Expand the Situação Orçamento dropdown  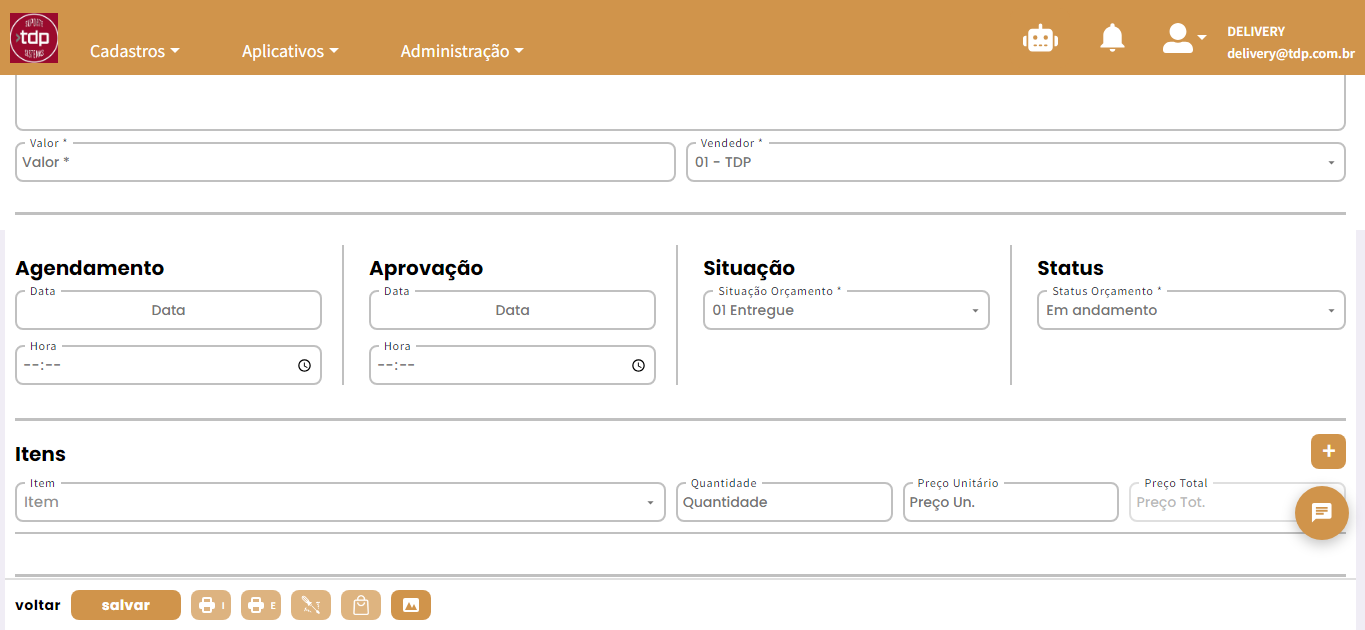846,310
